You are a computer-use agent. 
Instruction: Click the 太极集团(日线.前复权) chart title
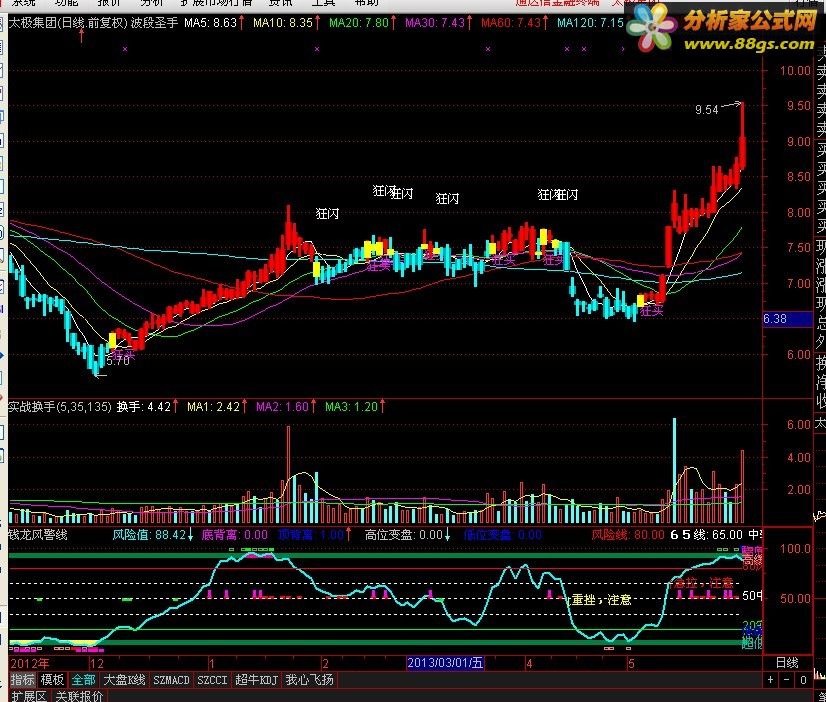[68, 23]
